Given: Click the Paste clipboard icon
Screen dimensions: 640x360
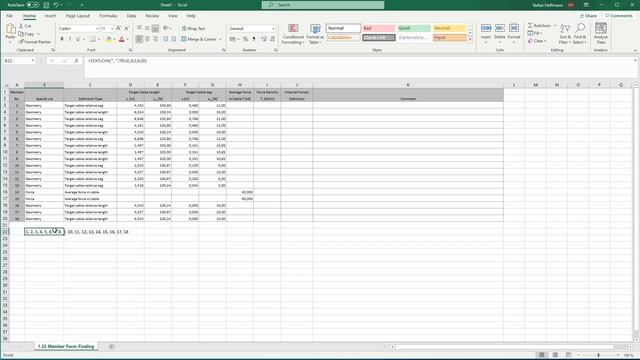Looking at the screenshot, I should tap(10, 29).
